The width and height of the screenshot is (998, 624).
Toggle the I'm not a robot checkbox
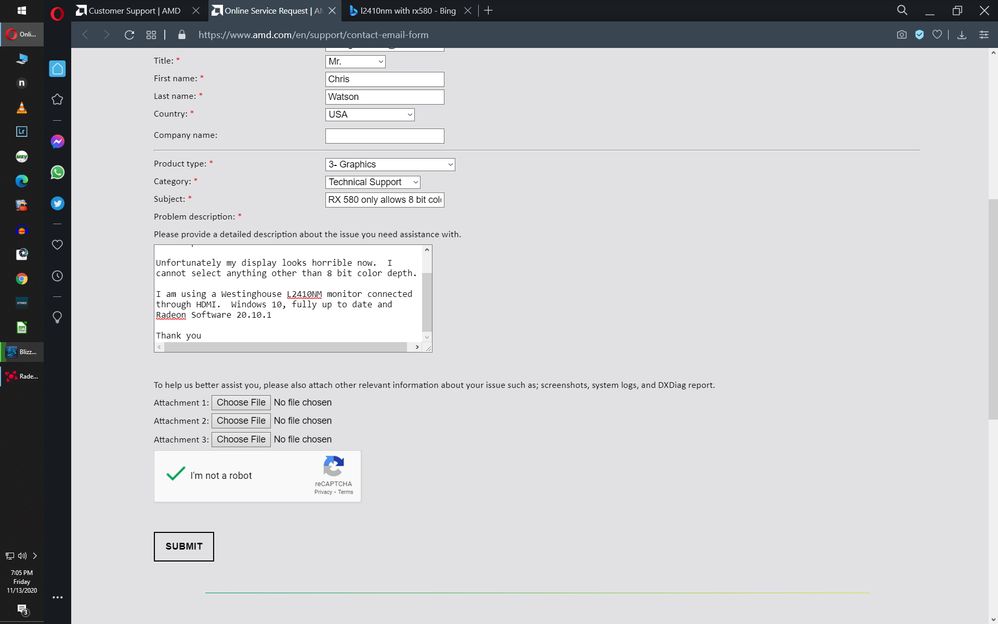[x=176, y=475]
